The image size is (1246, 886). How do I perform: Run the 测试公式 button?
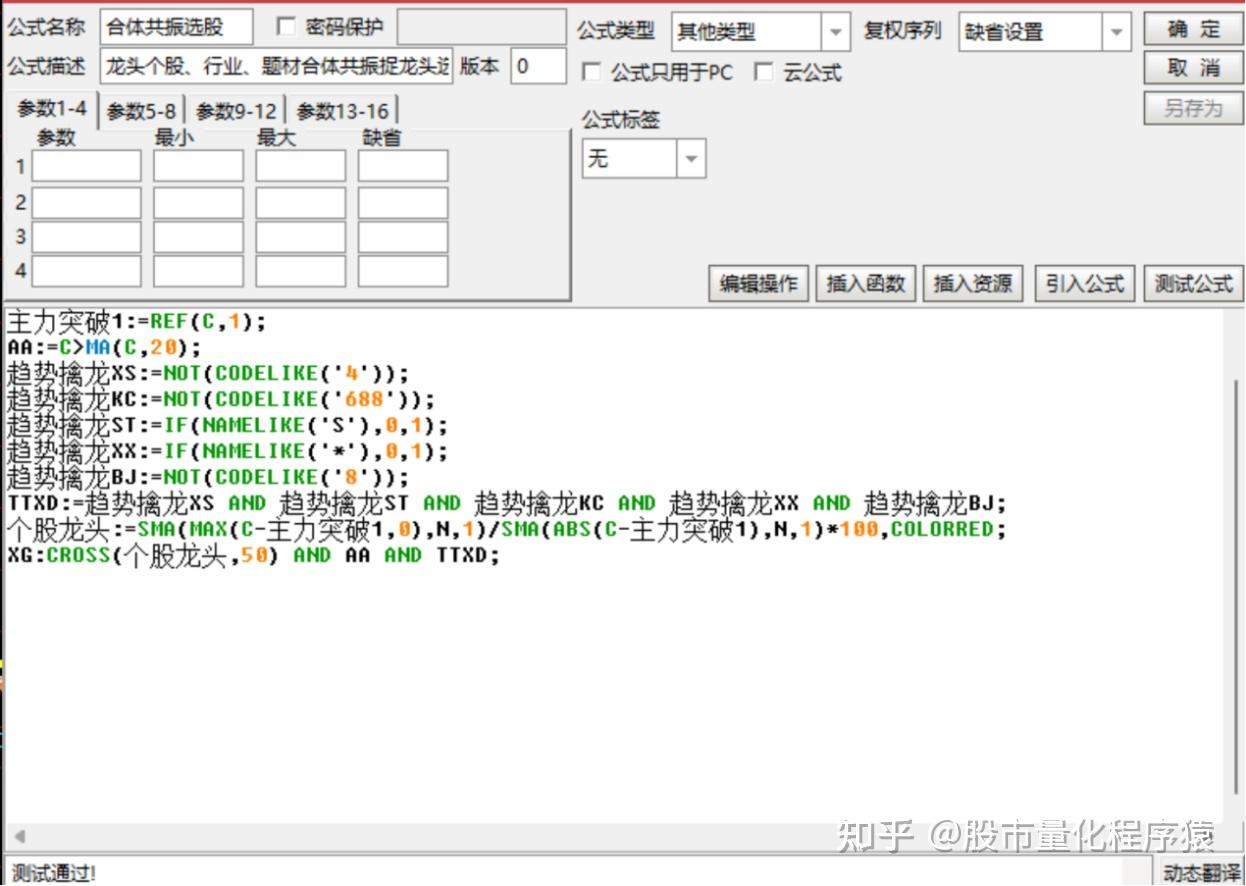[1194, 284]
